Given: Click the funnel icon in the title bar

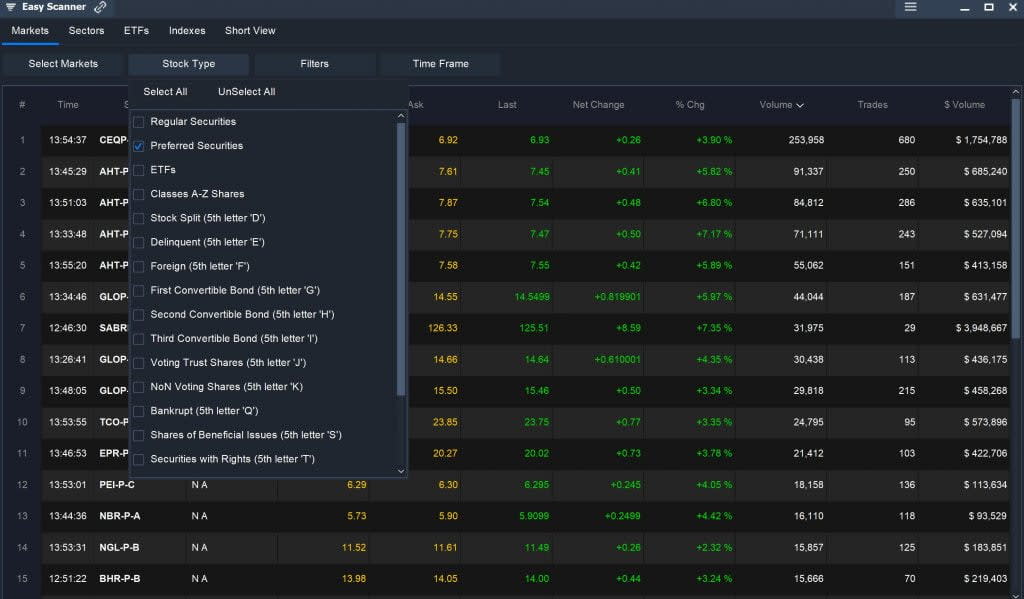Looking at the screenshot, I should 11,7.
